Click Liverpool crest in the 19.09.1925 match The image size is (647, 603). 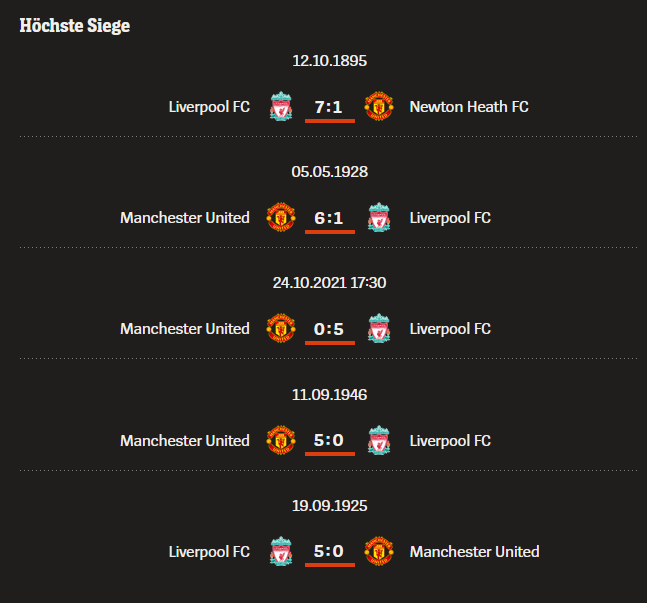pyautogui.click(x=281, y=551)
